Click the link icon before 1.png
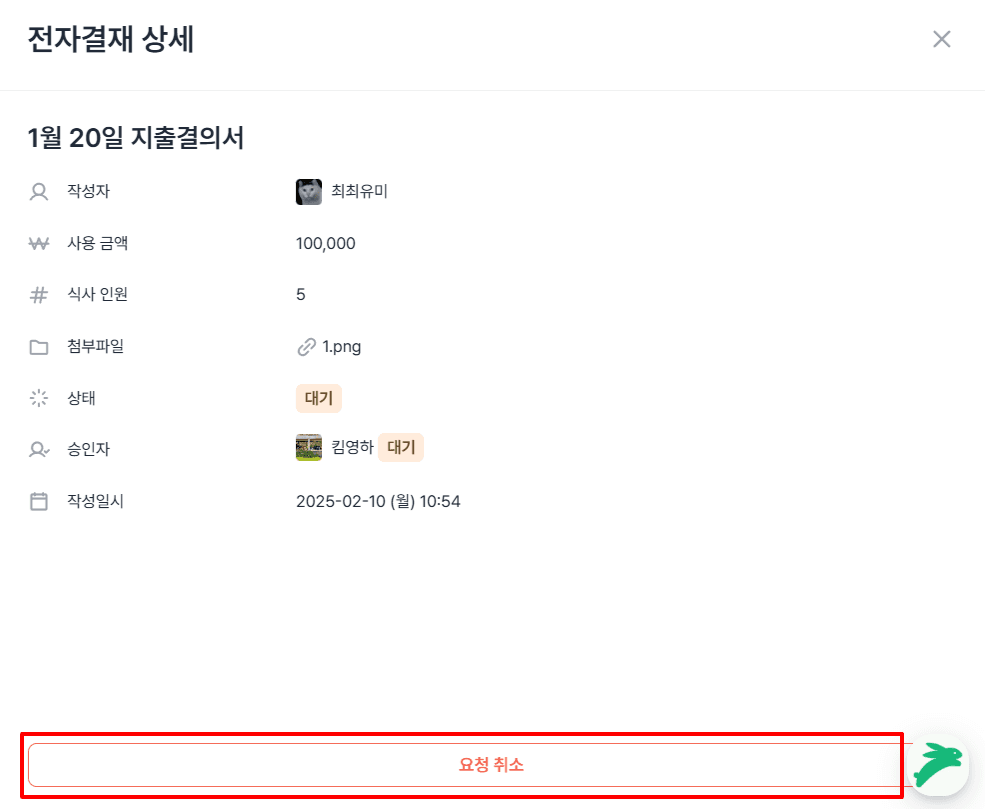Screen dimensions: 985x809 (x=305, y=346)
